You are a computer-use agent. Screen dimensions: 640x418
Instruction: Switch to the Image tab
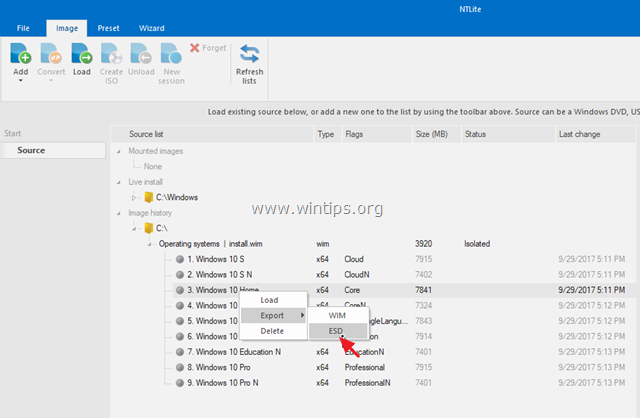pos(67,28)
